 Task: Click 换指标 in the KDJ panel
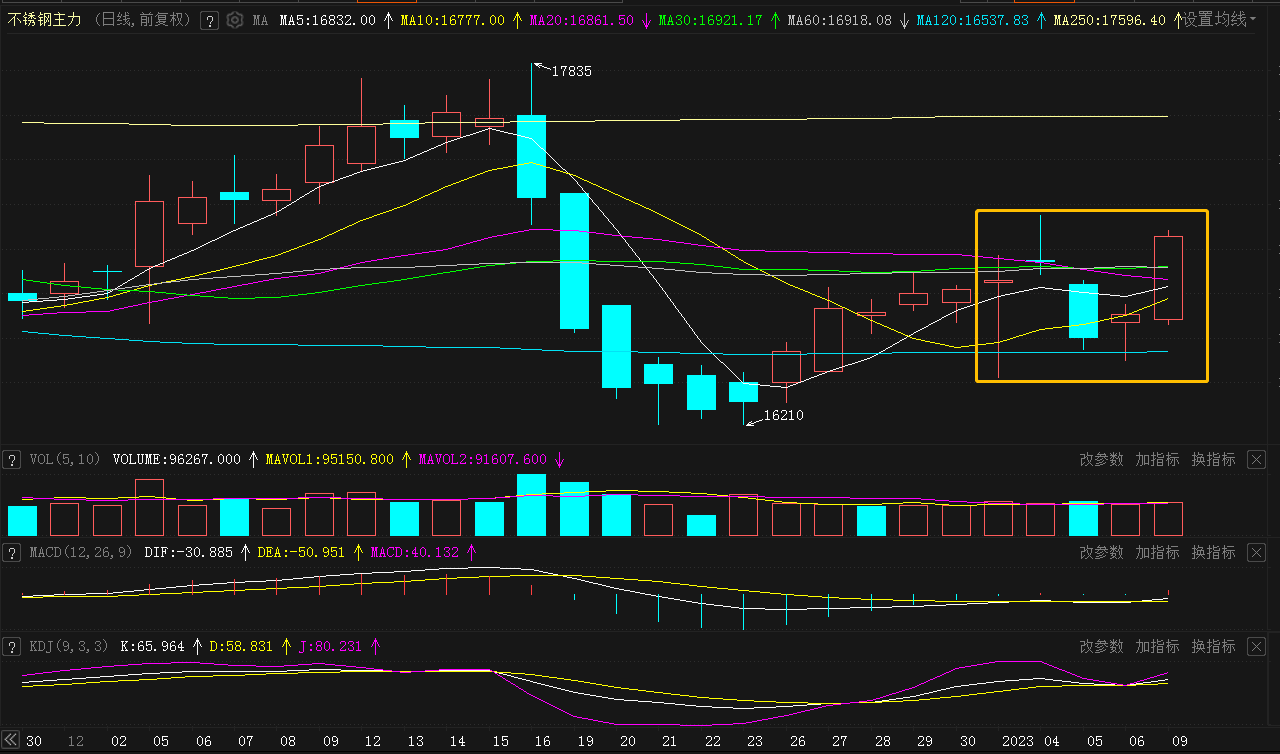[x=1213, y=647]
